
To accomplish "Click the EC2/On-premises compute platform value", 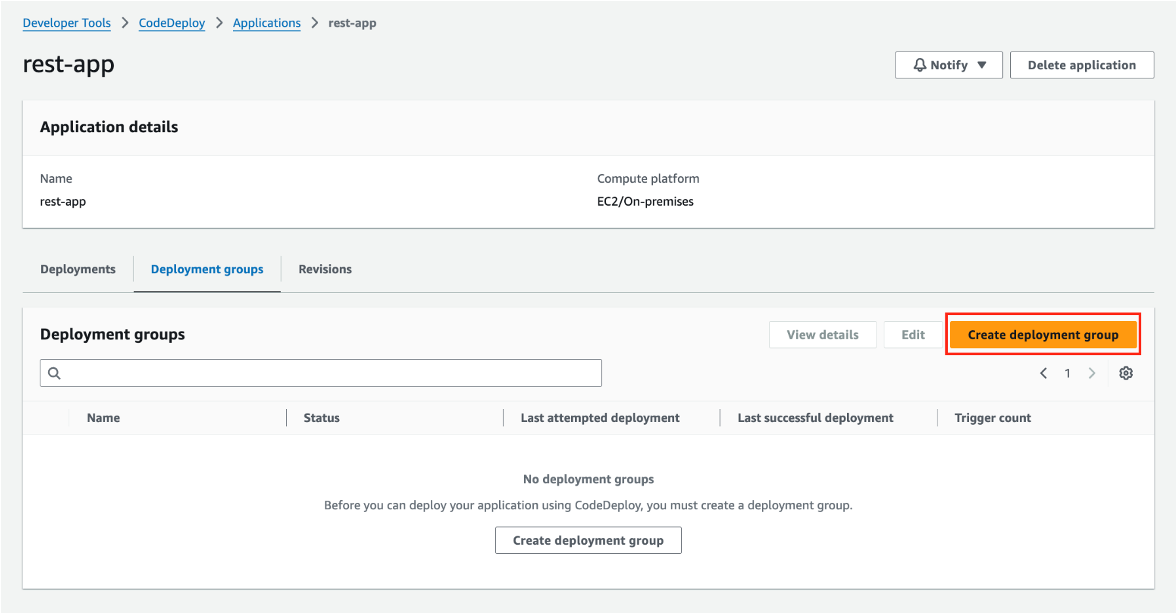I will [x=645, y=202].
